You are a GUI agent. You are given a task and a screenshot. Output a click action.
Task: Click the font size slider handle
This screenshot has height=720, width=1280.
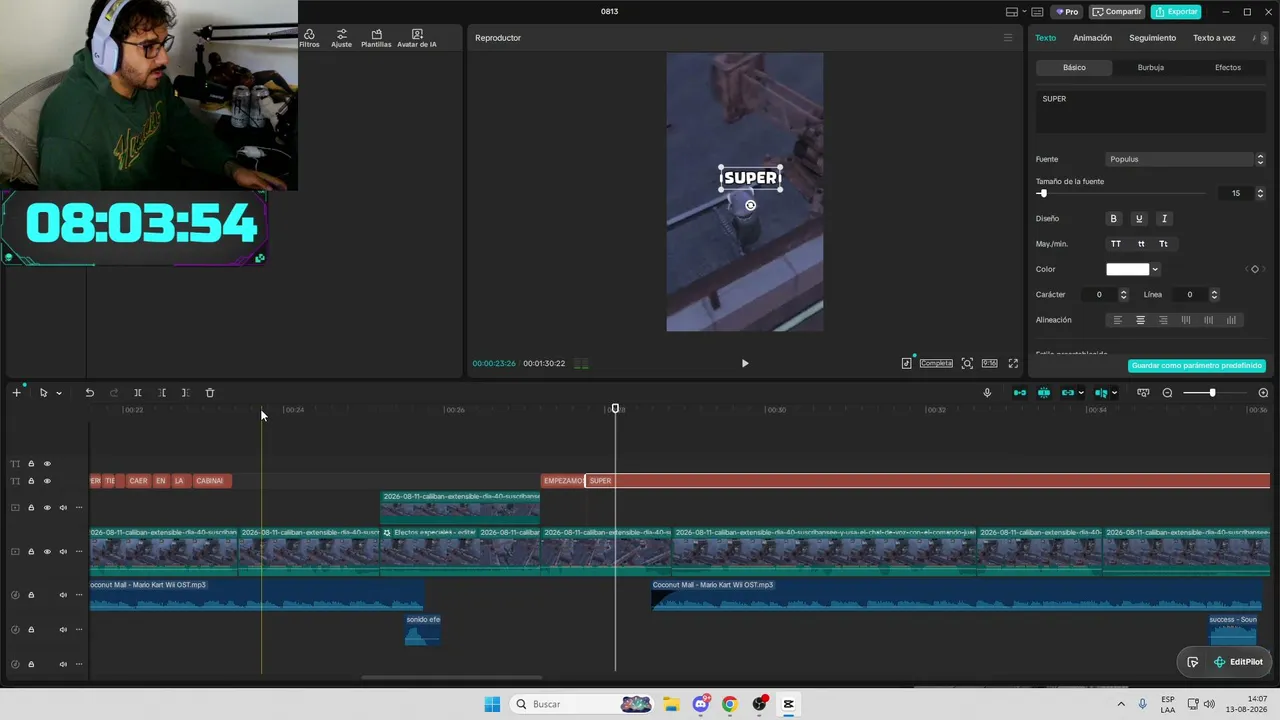click(1043, 193)
